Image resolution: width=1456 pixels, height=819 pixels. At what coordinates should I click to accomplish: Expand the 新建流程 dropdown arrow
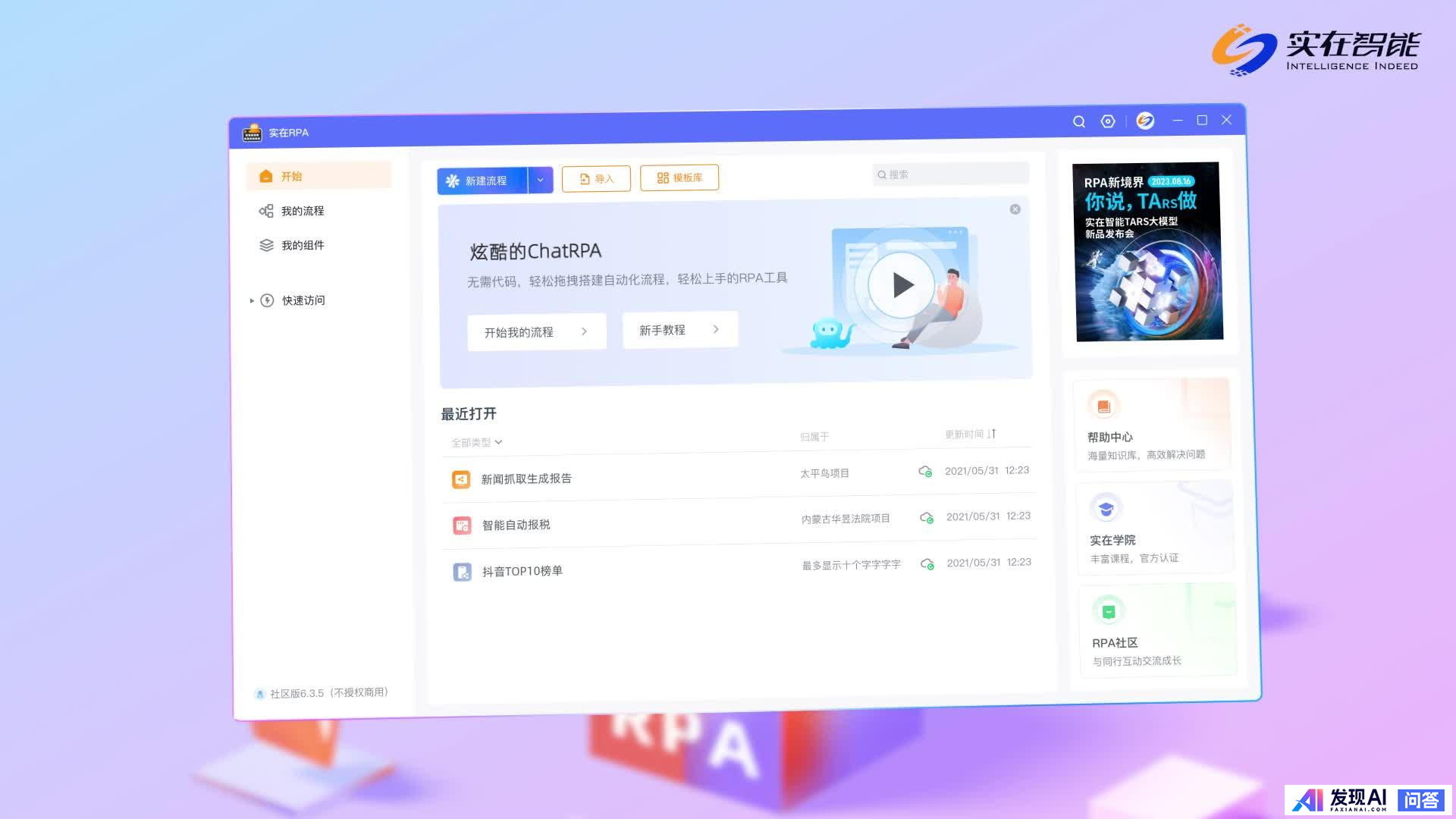pyautogui.click(x=541, y=180)
